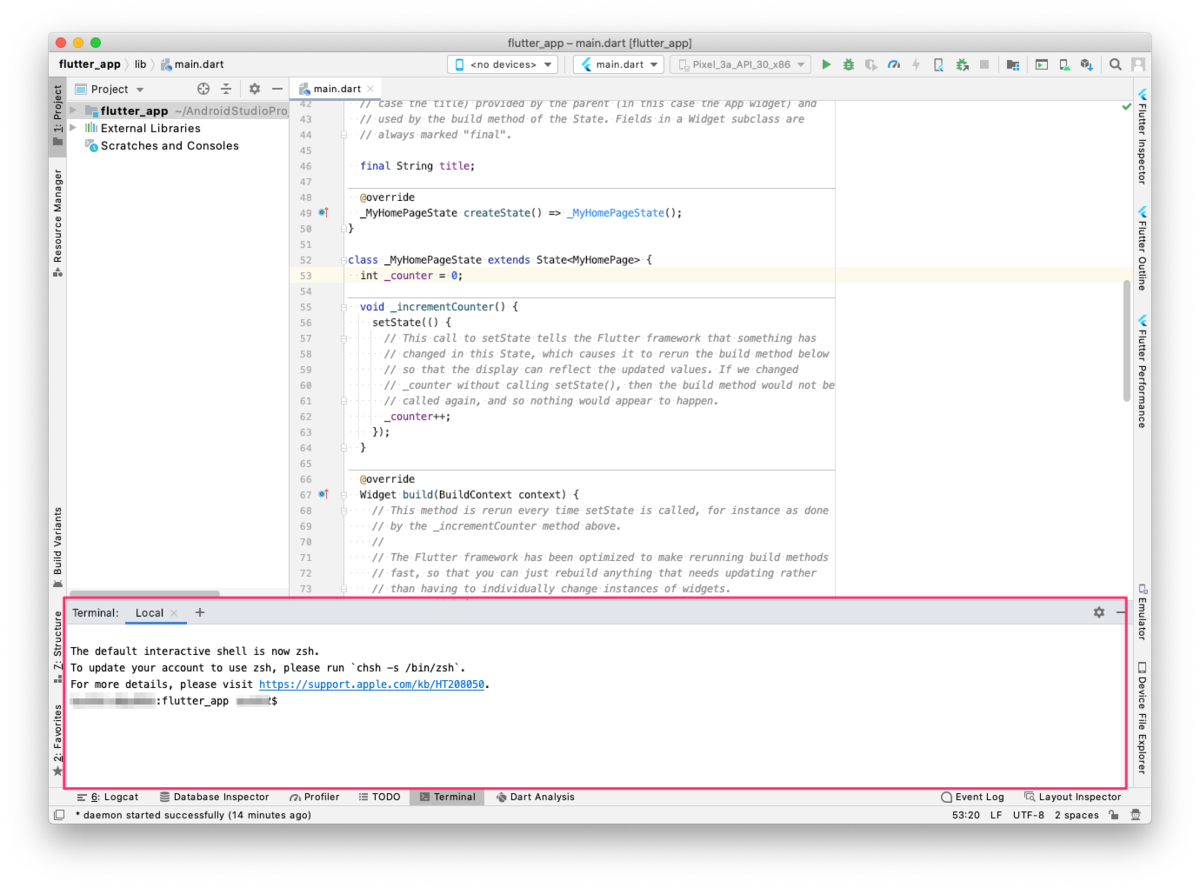Screen dimensions: 1200x888
Task: Click the green inspection checkmark in editor
Action: click(x=1127, y=106)
